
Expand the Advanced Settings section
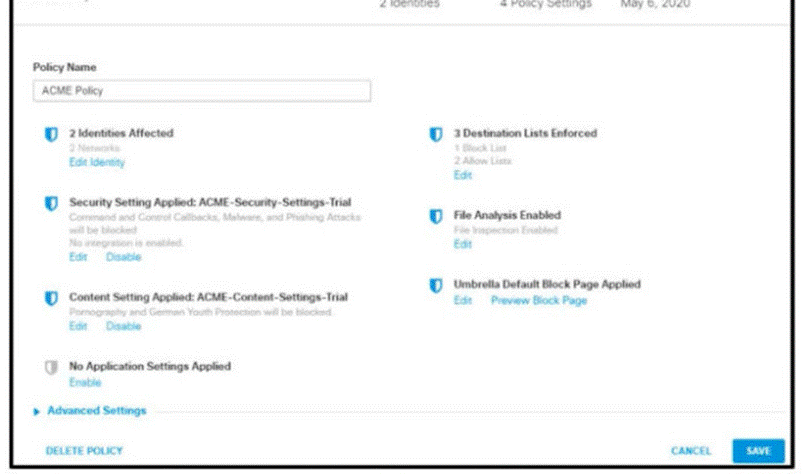(x=36, y=411)
